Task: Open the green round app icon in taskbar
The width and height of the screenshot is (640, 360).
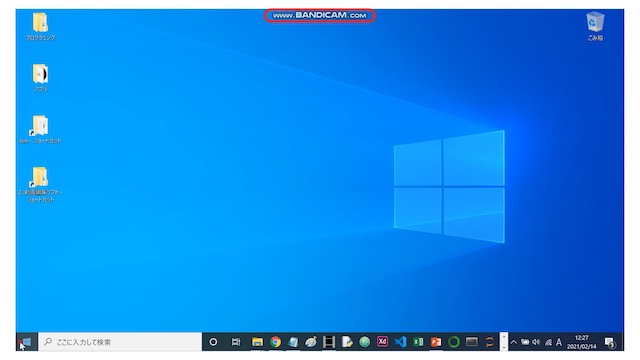Action: coord(364,342)
